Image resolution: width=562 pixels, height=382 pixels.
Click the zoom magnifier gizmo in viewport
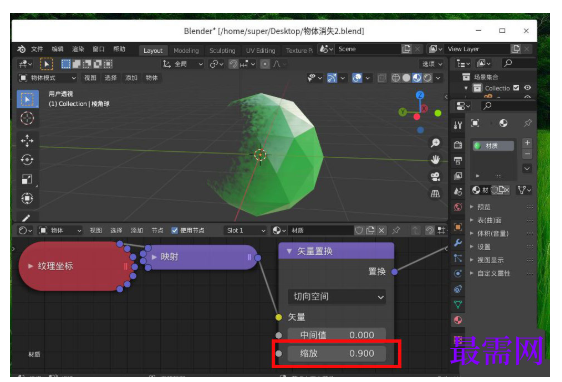[x=435, y=143]
